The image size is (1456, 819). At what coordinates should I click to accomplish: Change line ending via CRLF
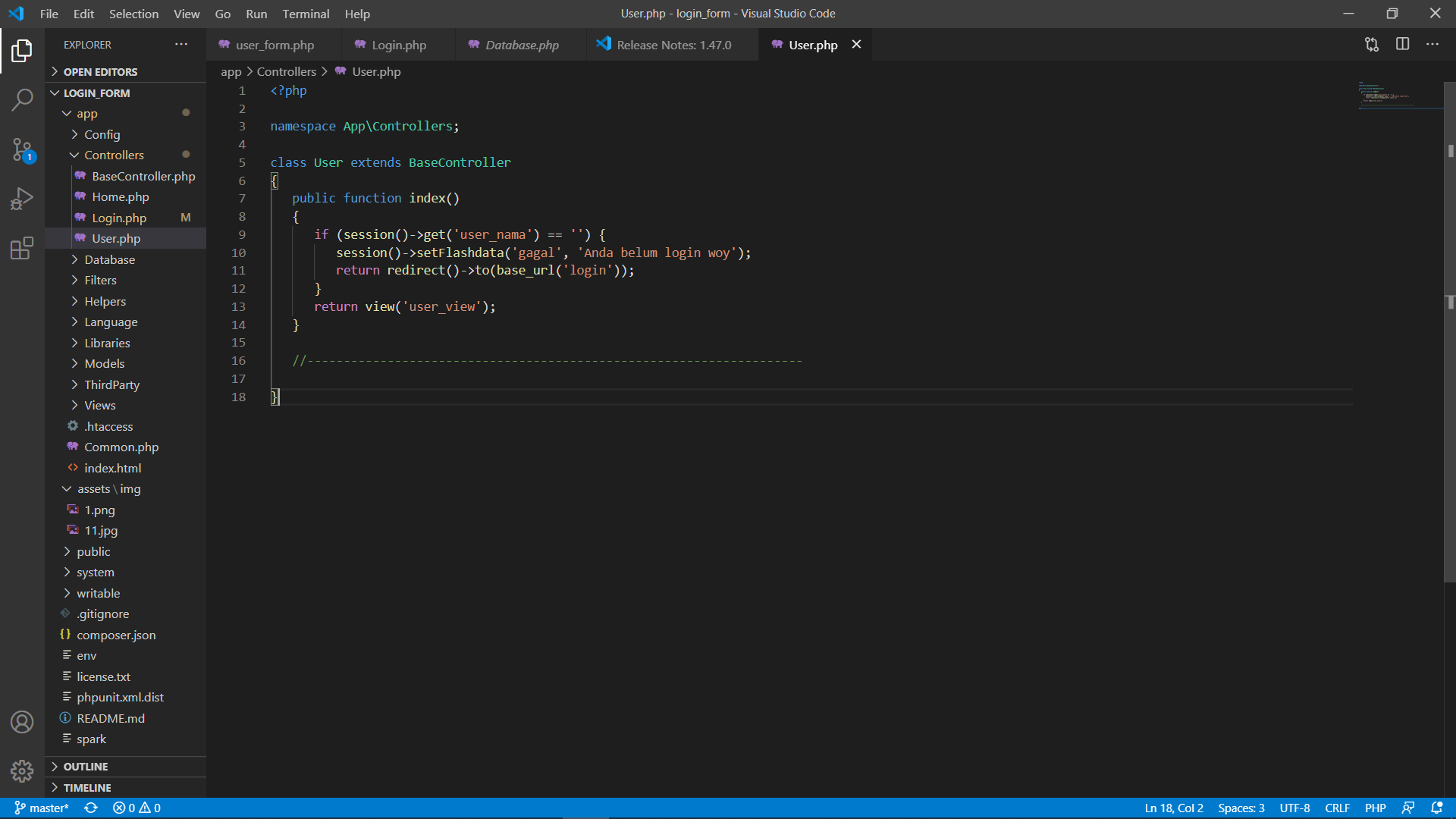1337,808
